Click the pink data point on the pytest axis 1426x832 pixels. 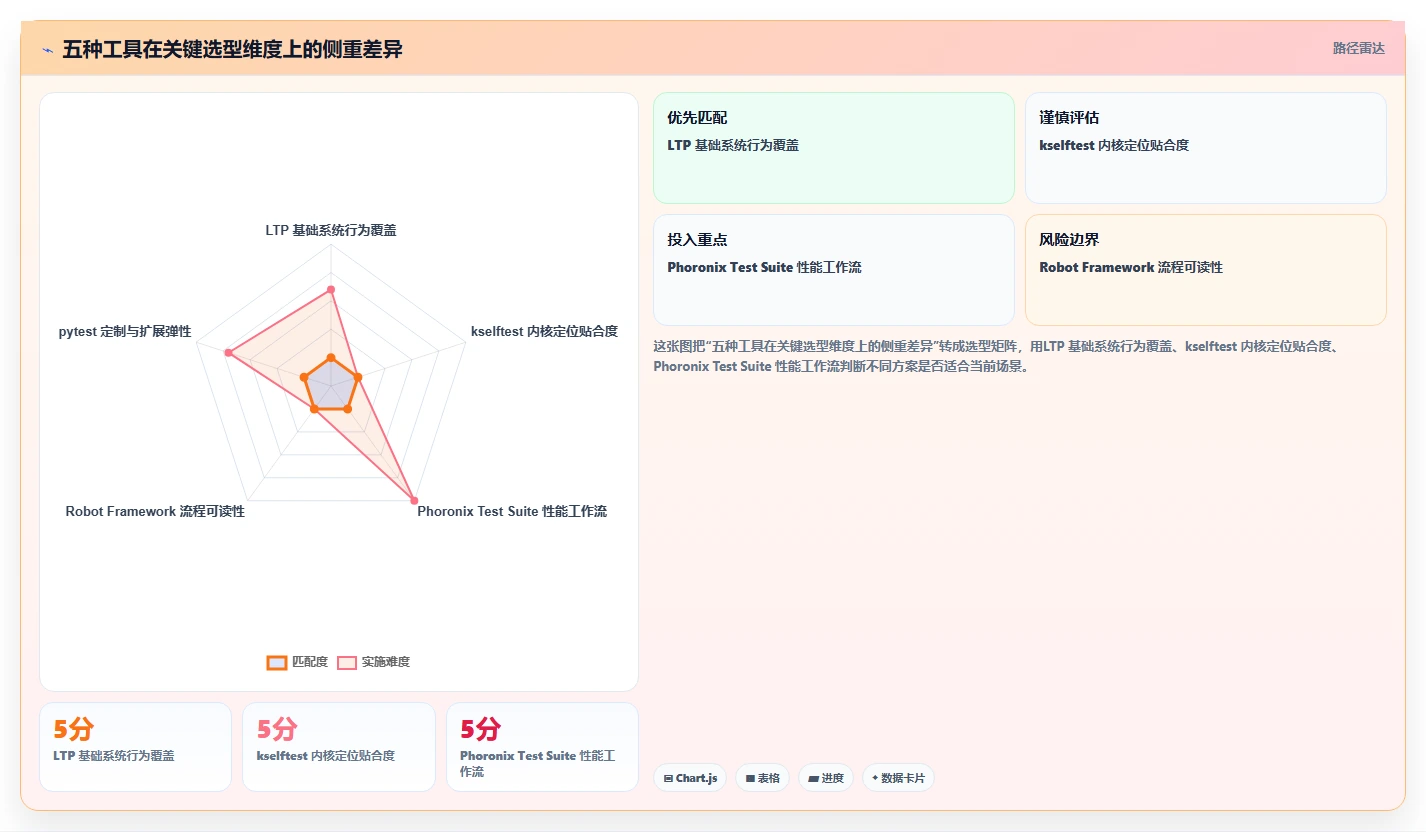(x=228, y=352)
